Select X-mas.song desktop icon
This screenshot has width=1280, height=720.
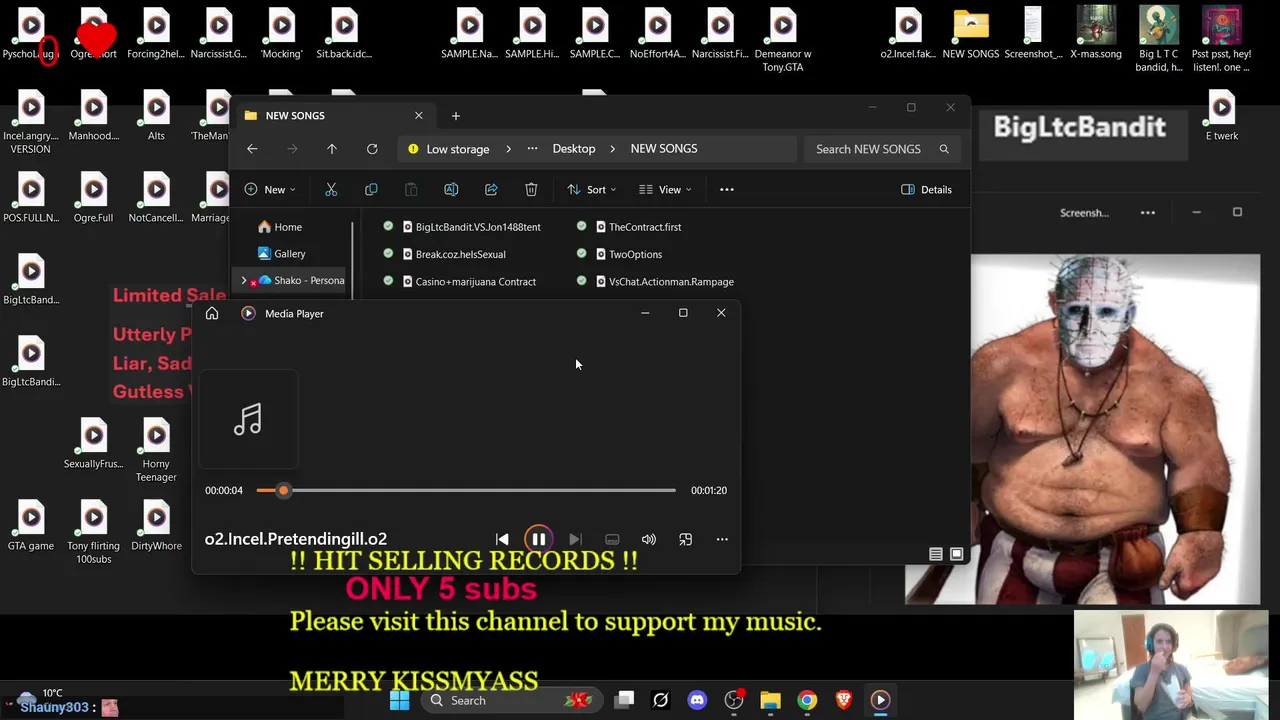pos(1096,34)
